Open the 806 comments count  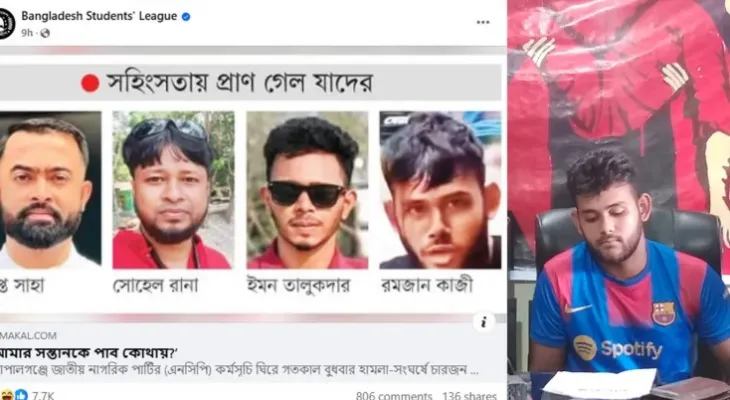pyautogui.click(x=394, y=396)
